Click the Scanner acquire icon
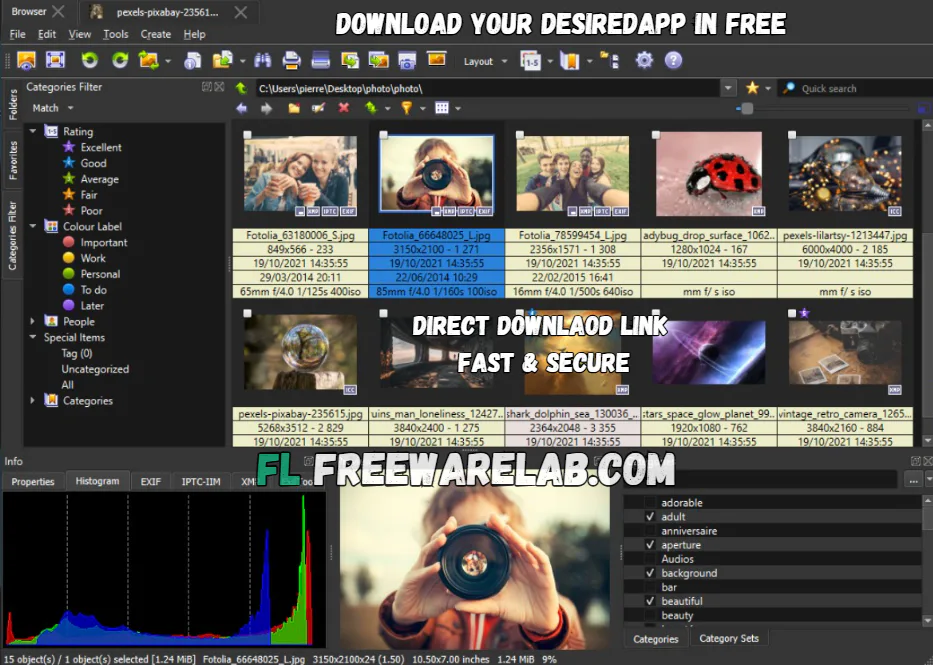933x665 pixels. coord(321,60)
